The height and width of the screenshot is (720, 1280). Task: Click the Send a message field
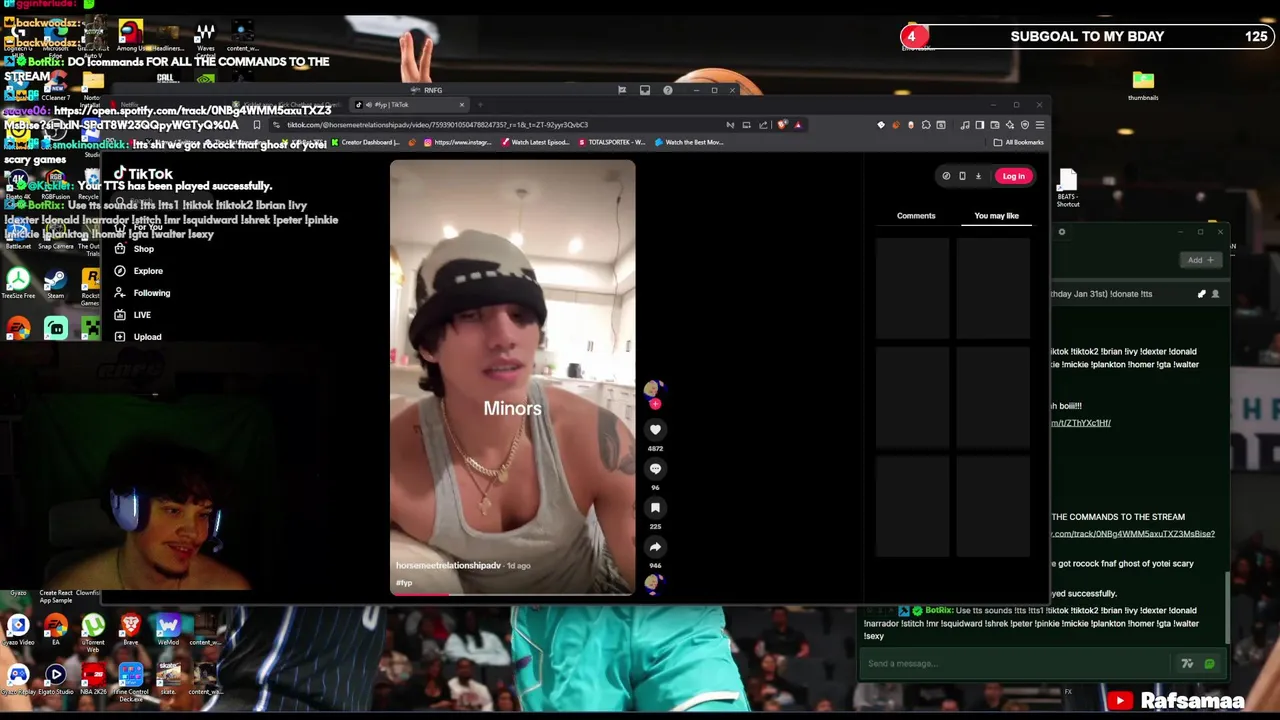pyautogui.click(x=1015, y=663)
